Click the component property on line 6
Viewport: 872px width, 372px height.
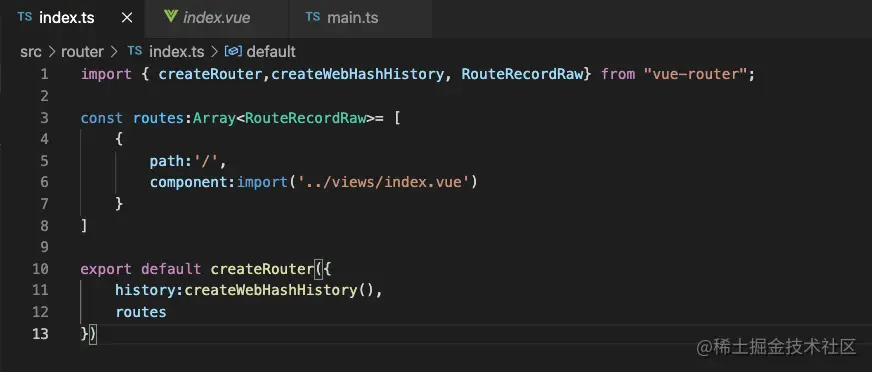189,182
